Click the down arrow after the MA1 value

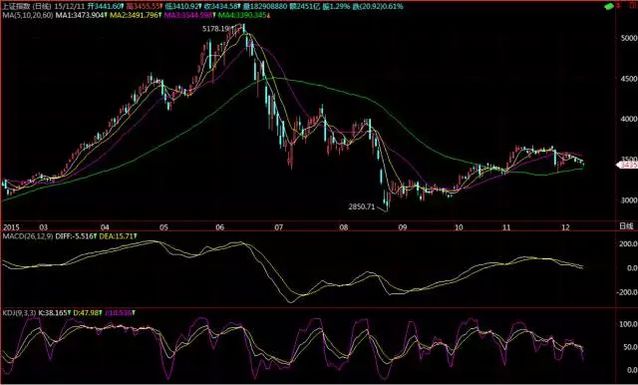point(106,15)
